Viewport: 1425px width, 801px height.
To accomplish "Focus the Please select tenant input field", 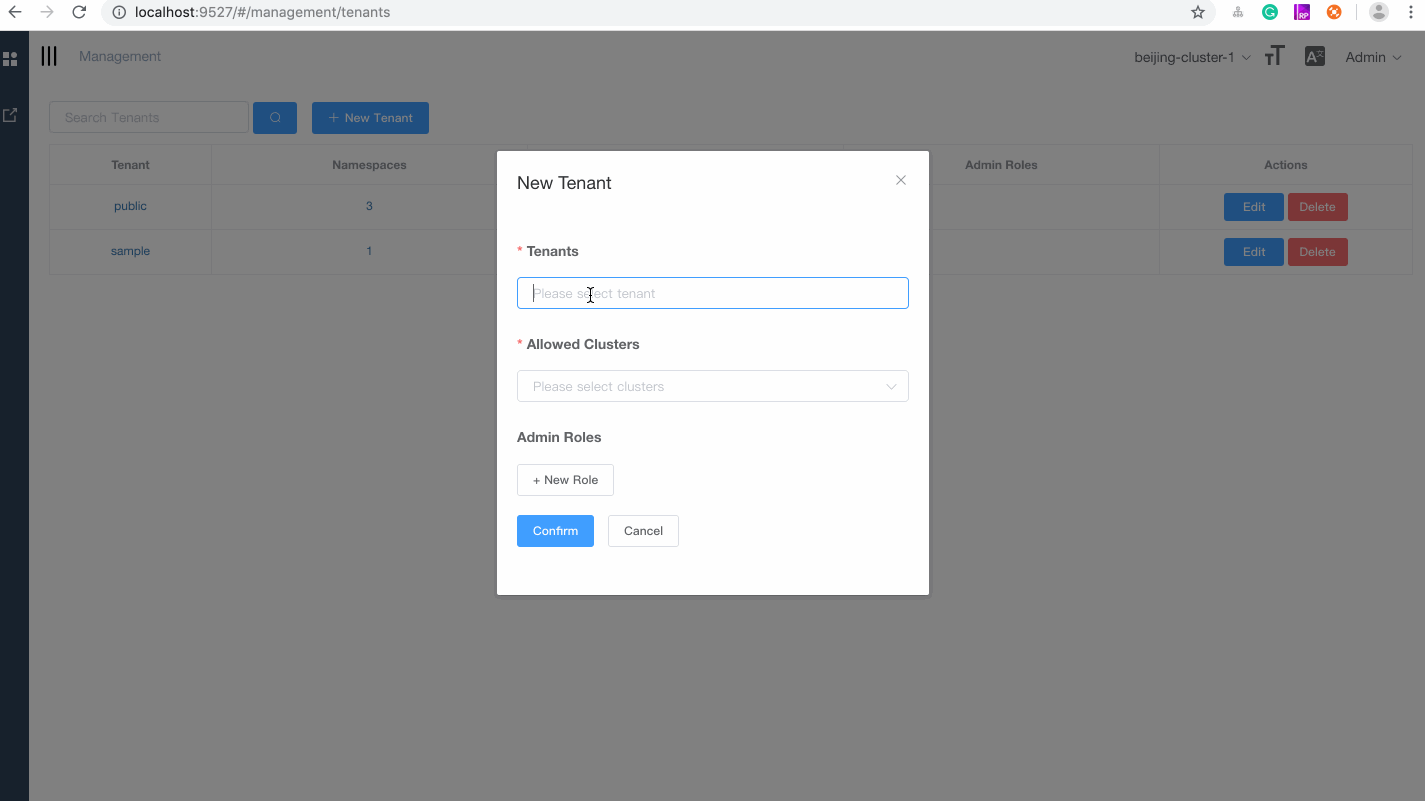I will (x=712, y=293).
